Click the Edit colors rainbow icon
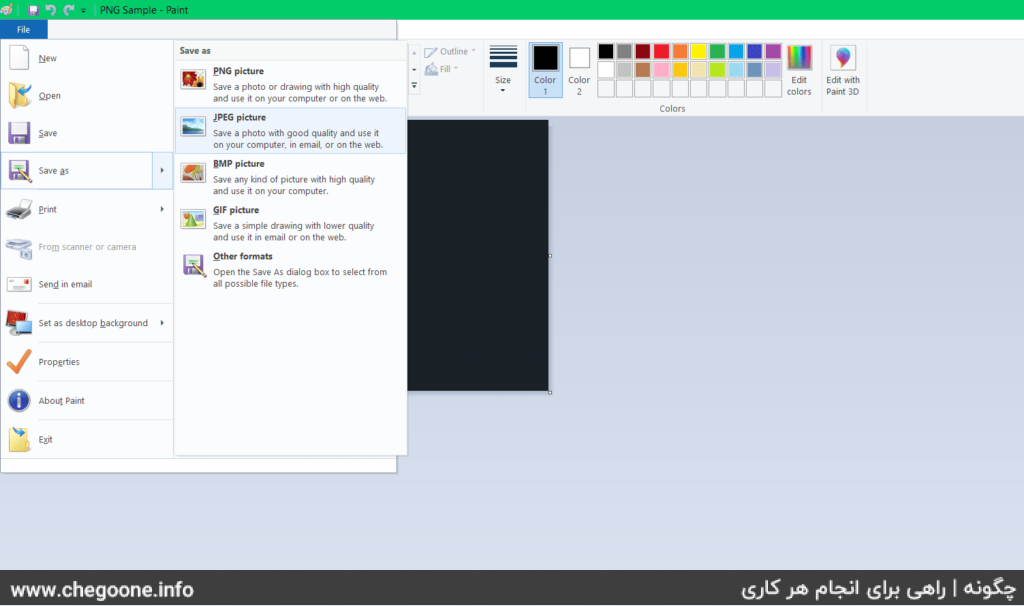Screen dimensions: 1024x606 799,57
